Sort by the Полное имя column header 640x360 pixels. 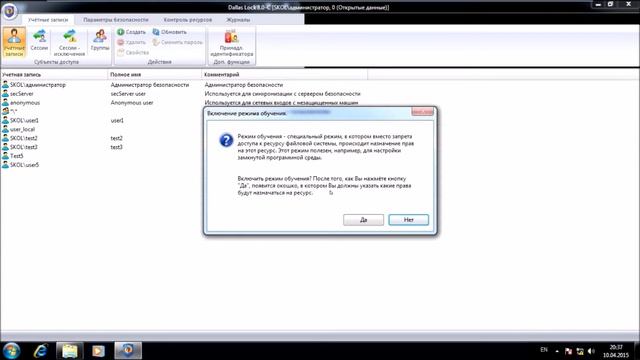(155, 75)
